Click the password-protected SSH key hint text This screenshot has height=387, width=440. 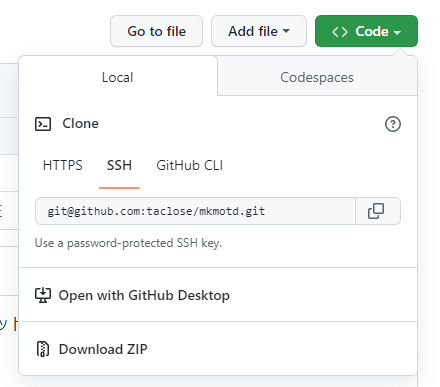pos(128,243)
